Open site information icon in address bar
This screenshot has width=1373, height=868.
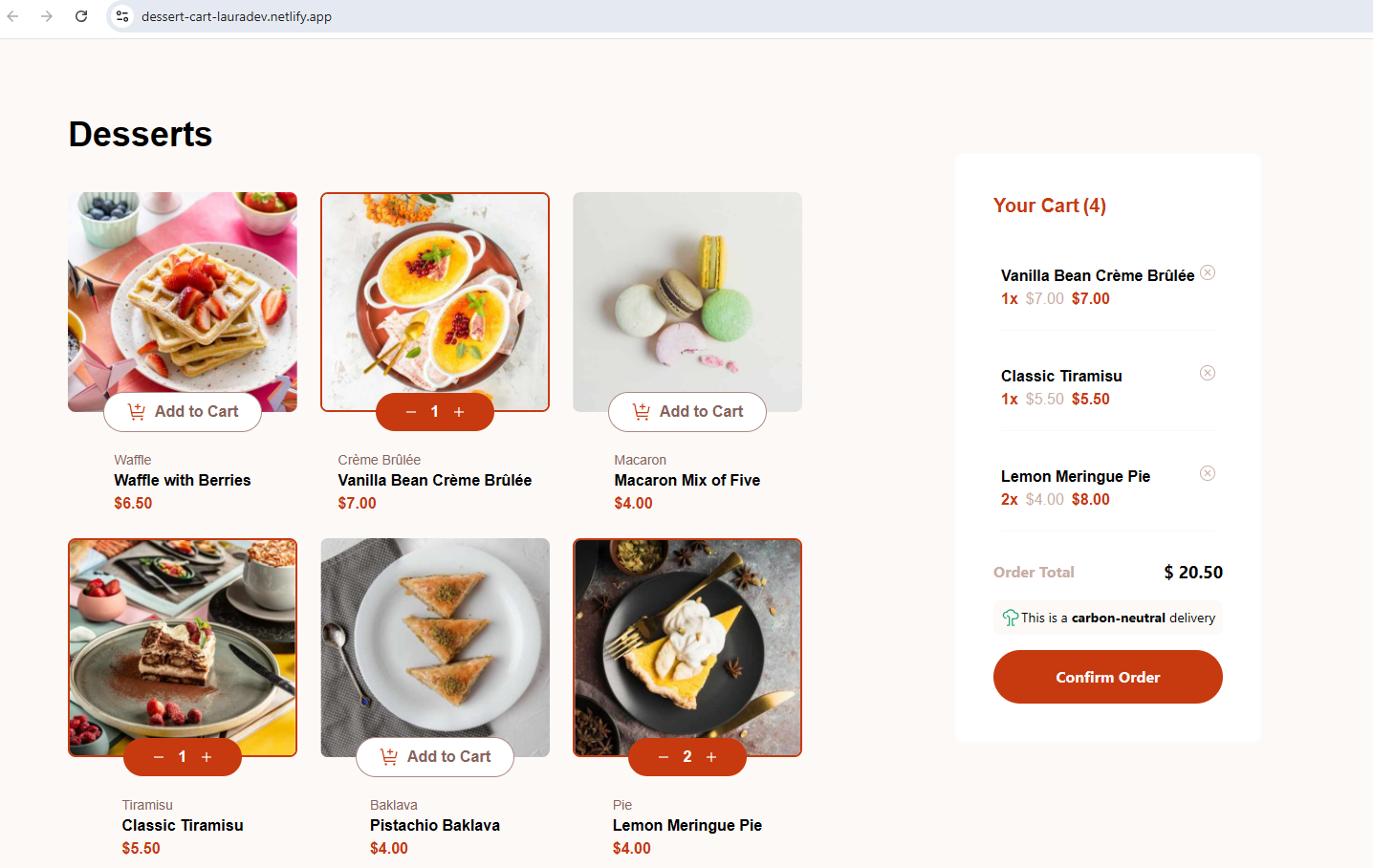122,16
